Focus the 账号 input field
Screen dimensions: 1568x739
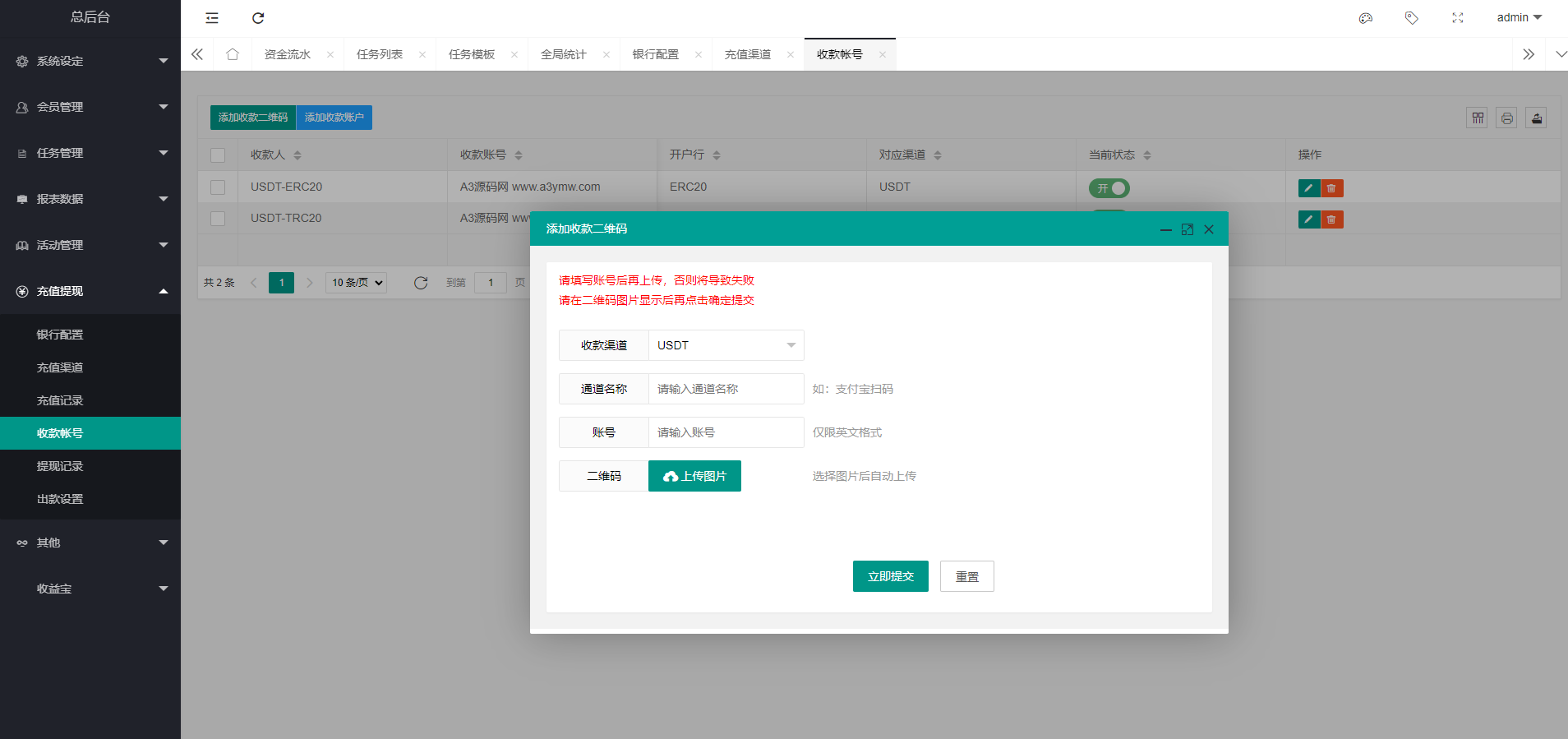click(726, 432)
